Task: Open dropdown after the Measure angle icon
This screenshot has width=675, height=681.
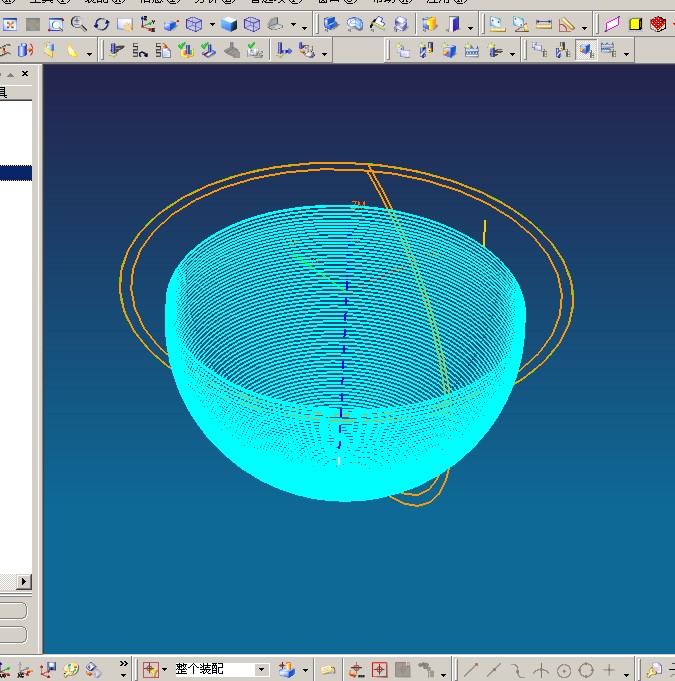Action: 584,28
